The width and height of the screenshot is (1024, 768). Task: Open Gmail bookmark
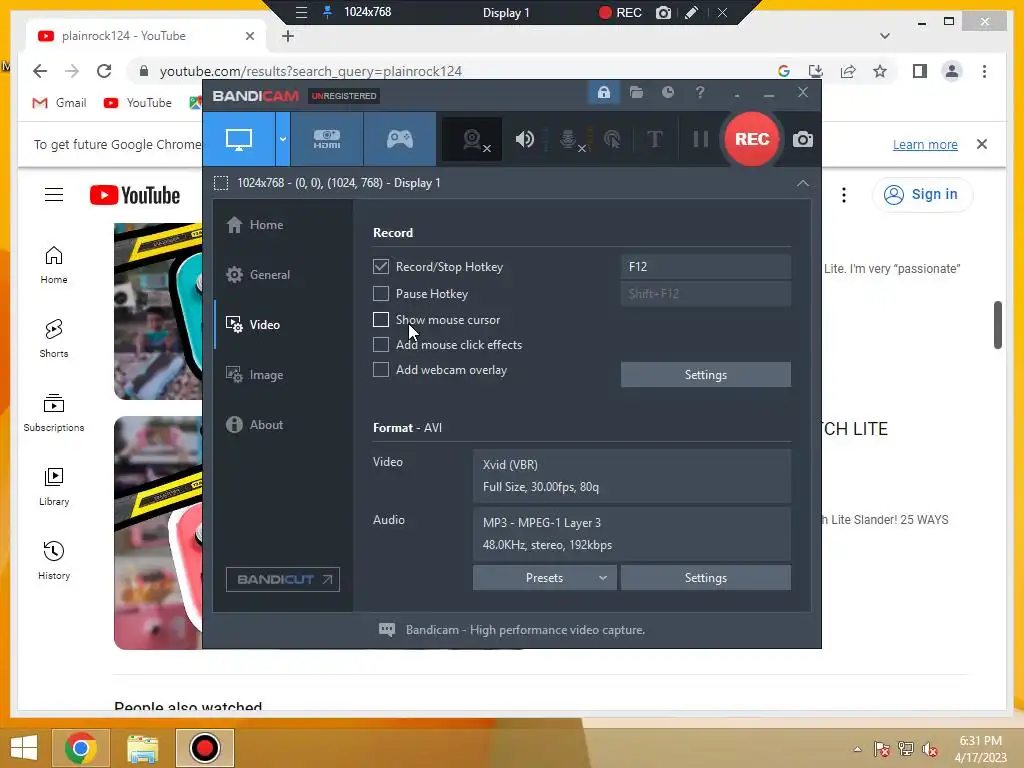[x=59, y=103]
